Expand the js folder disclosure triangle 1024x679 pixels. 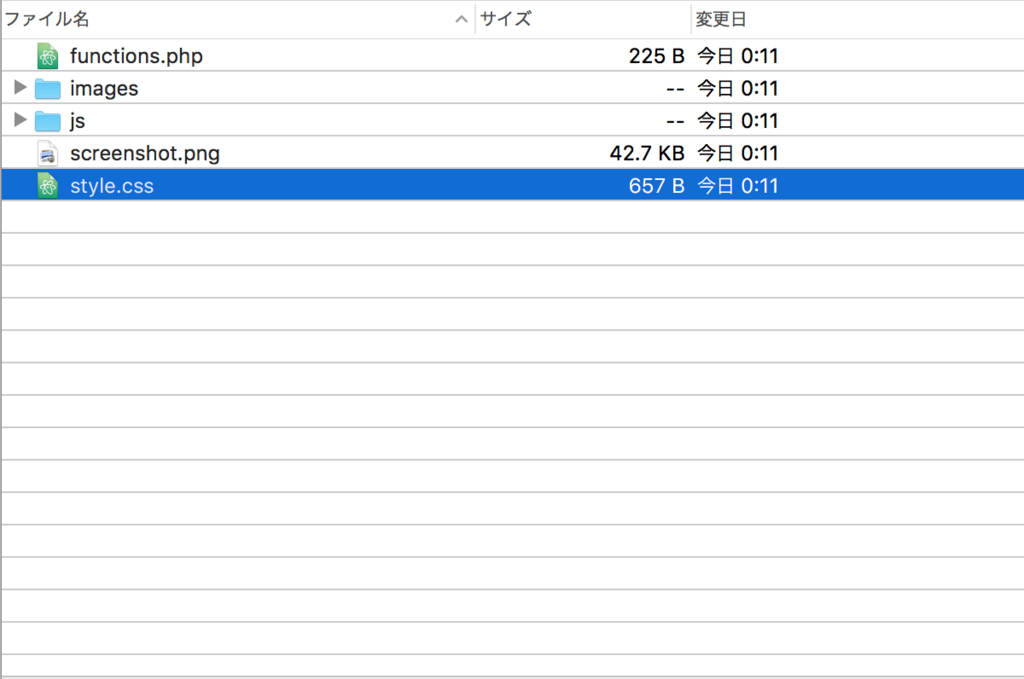point(18,120)
